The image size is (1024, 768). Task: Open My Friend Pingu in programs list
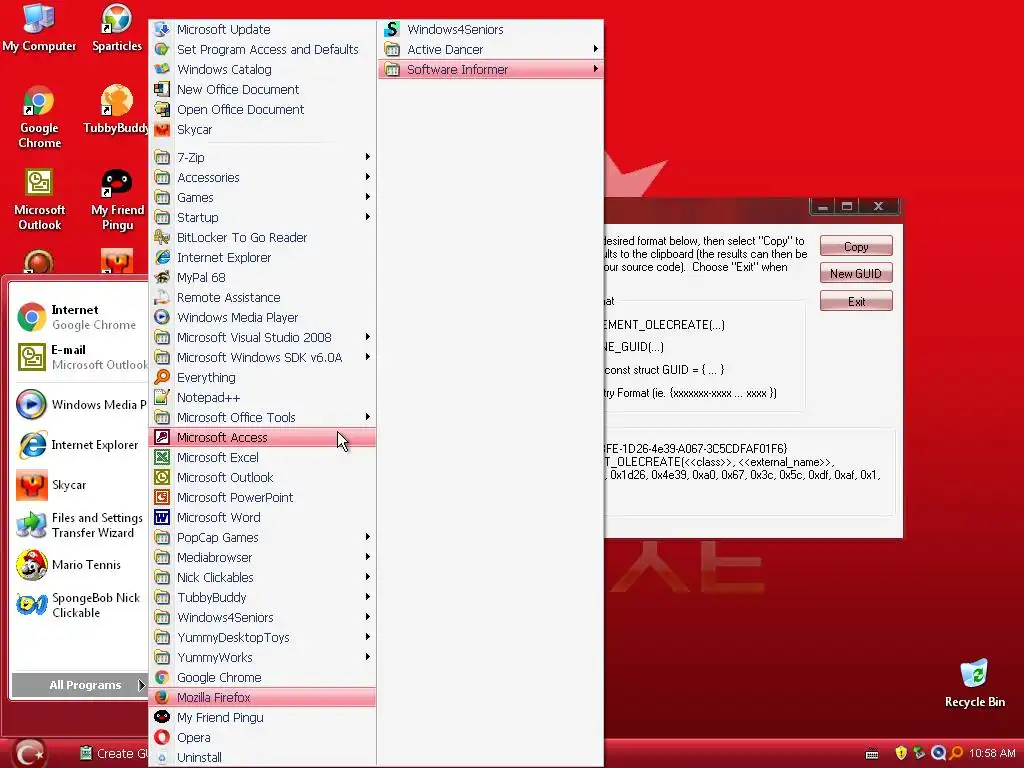click(263, 718)
